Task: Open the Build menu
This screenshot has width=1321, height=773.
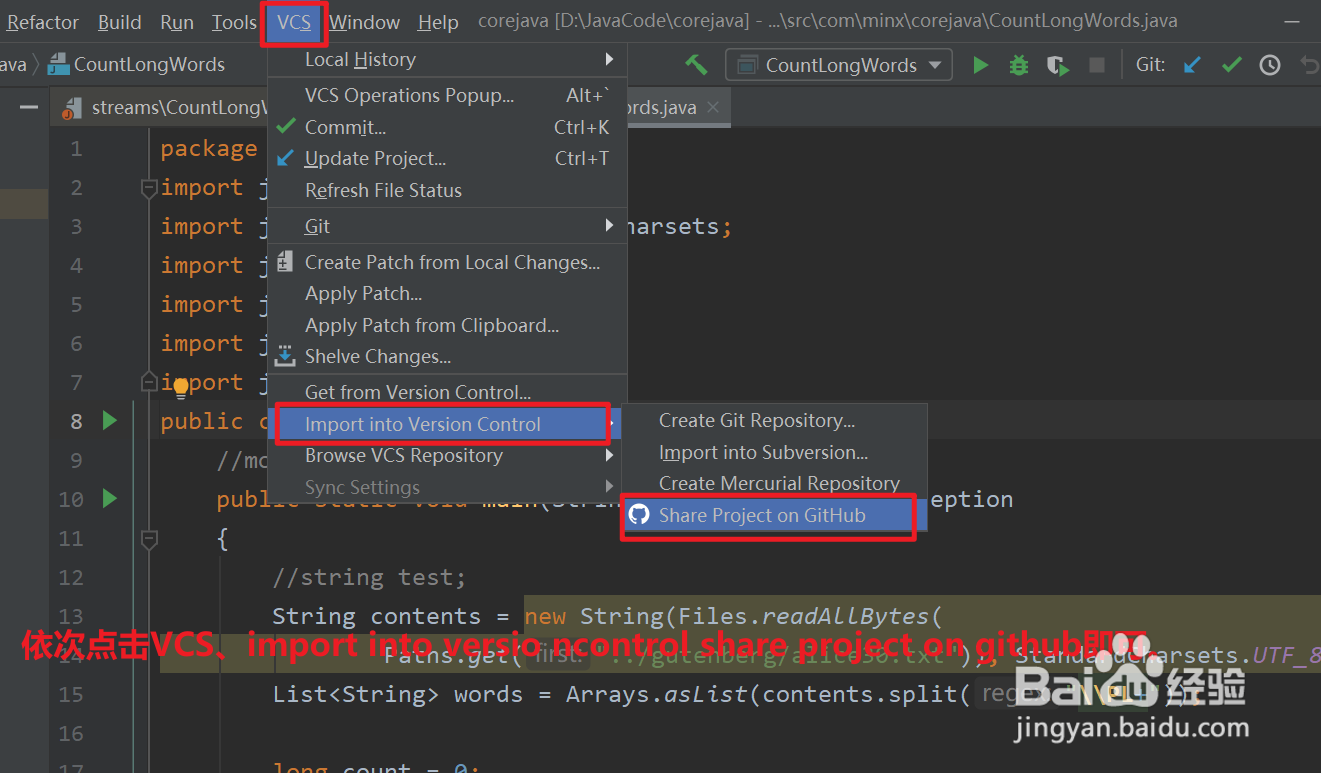Action: pyautogui.click(x=120, y=22)
